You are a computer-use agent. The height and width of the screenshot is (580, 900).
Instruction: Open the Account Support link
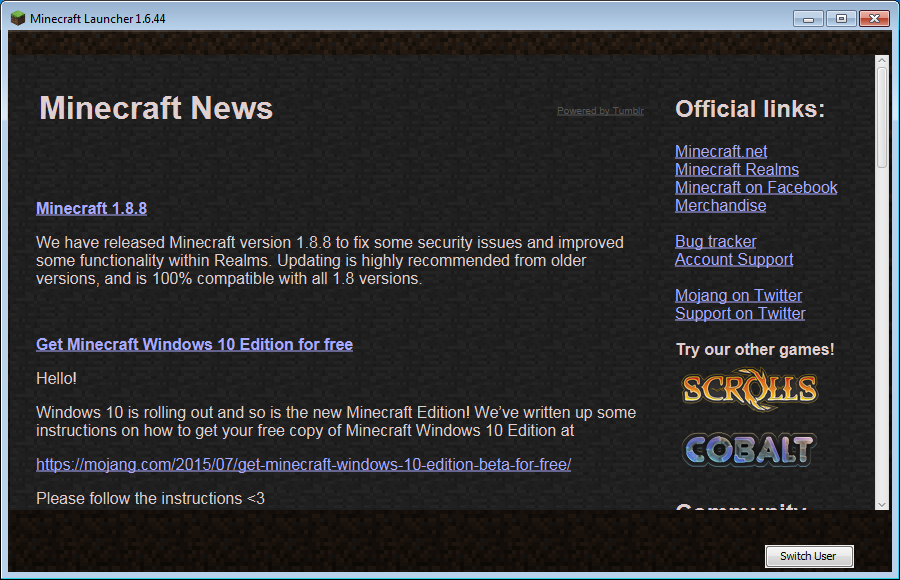click(734, 260)
